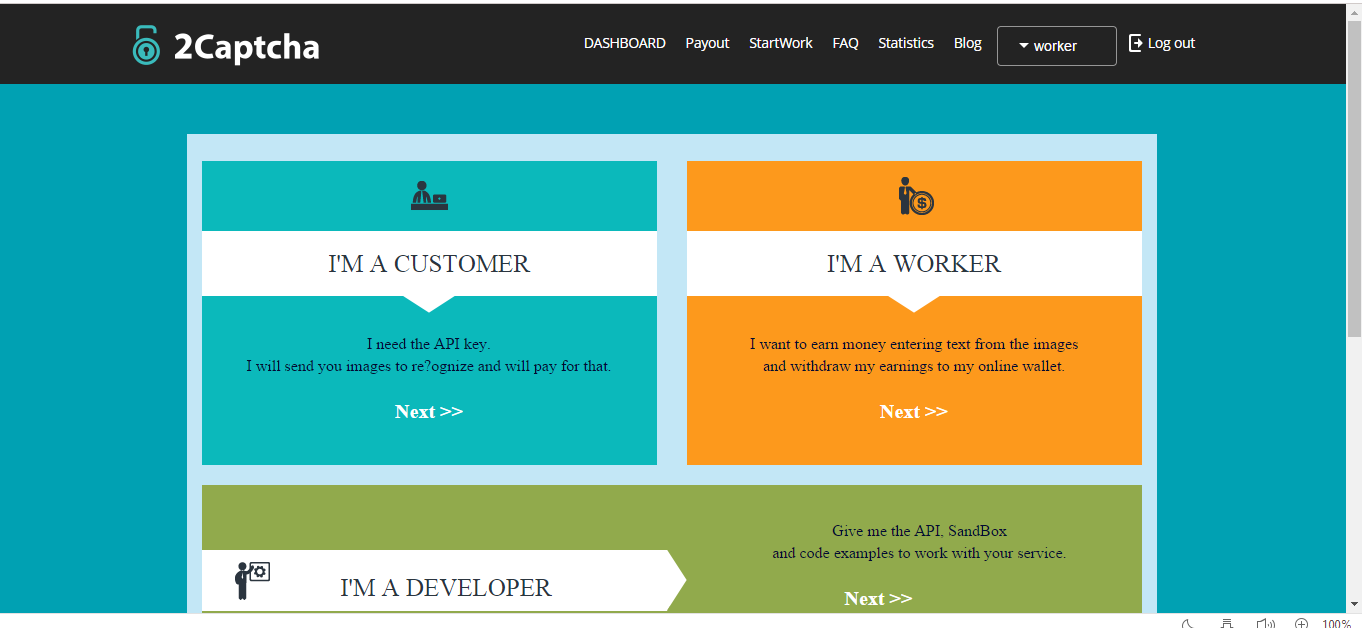The width and height of the screenshot is (1362, 628).
Task: Open the StartWork menu item
Action: click(780, 43)
